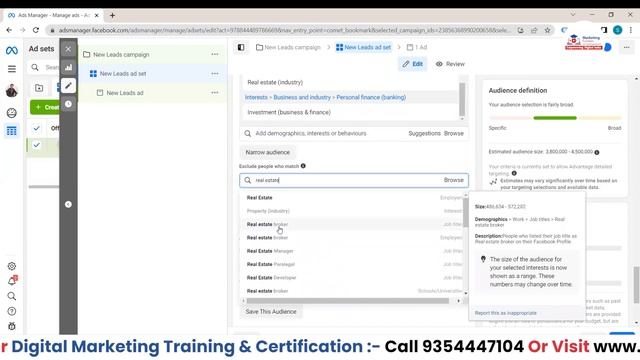Screen dimensions: 640x360
Task: Click the Ad sets search field
Action: (44, 67)
